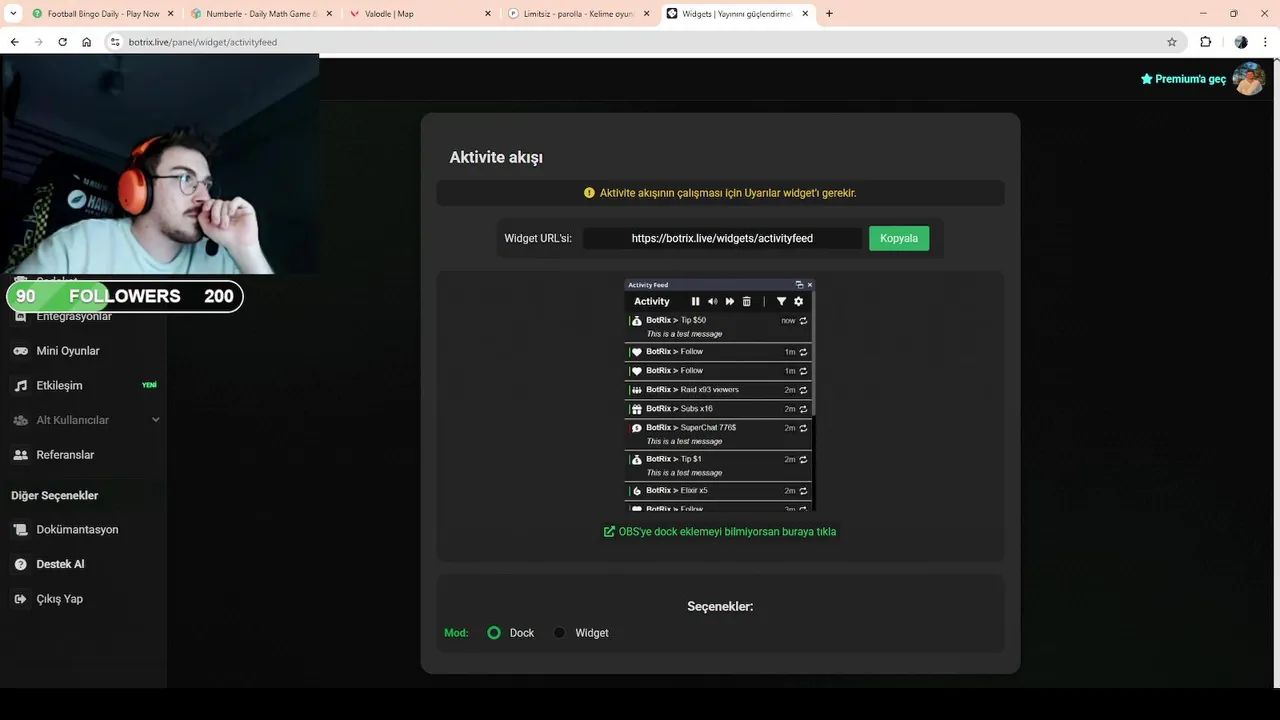Click the Seçenekler: heading text

pos(720,606)
